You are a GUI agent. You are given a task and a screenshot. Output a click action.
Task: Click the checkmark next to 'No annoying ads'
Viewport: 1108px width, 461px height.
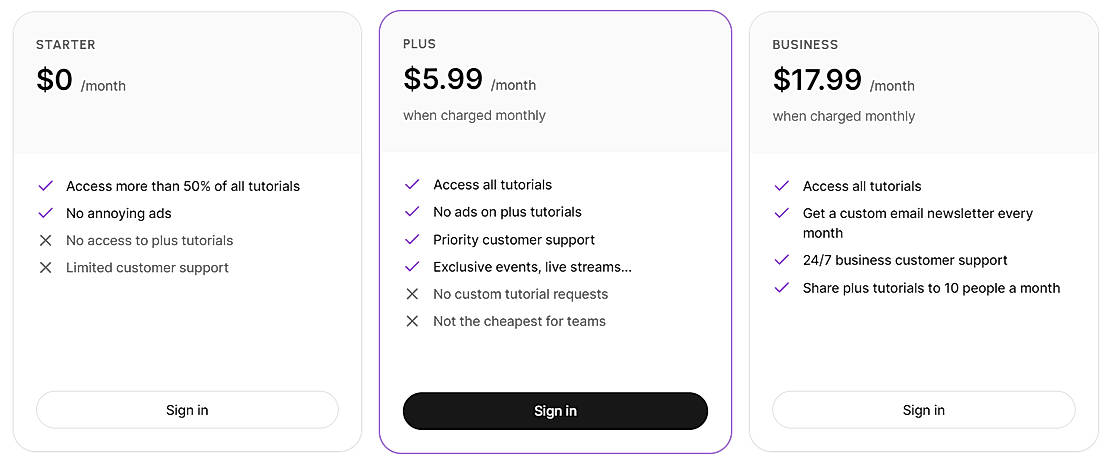tap(45, 213)
